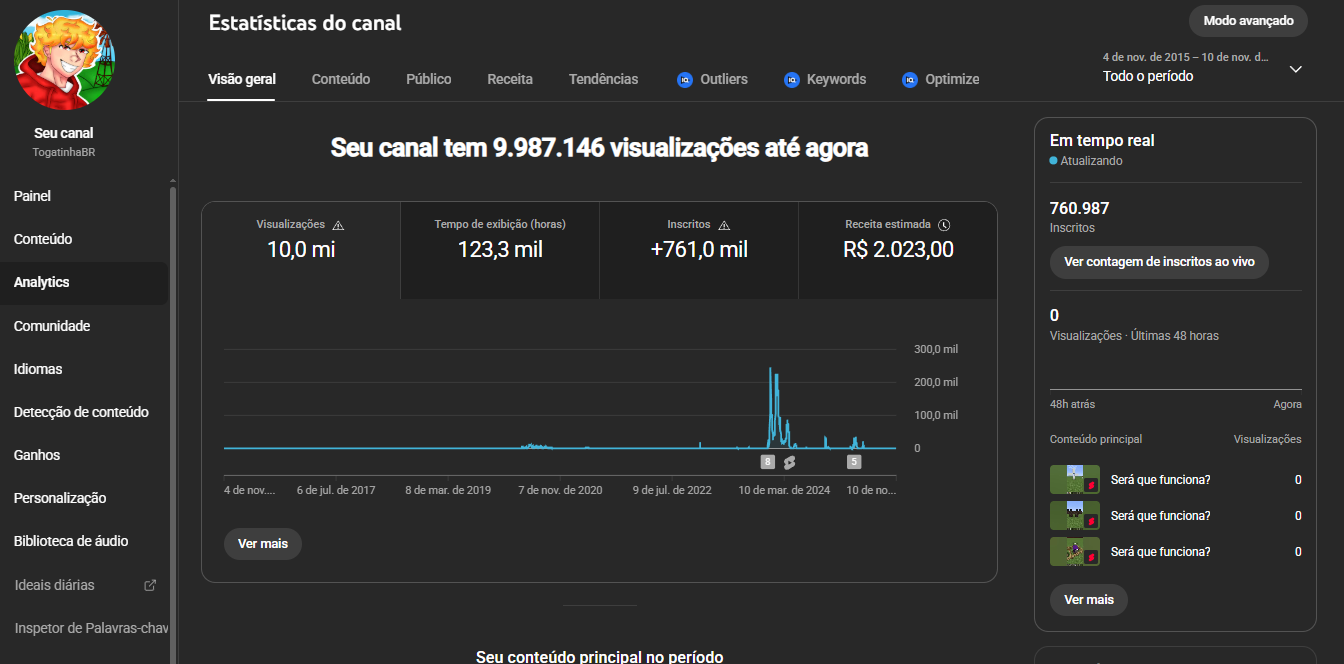This screenshot has width=1344, height=664.
Task: Open the Keywords tab
Action: [x=825, y=79]
